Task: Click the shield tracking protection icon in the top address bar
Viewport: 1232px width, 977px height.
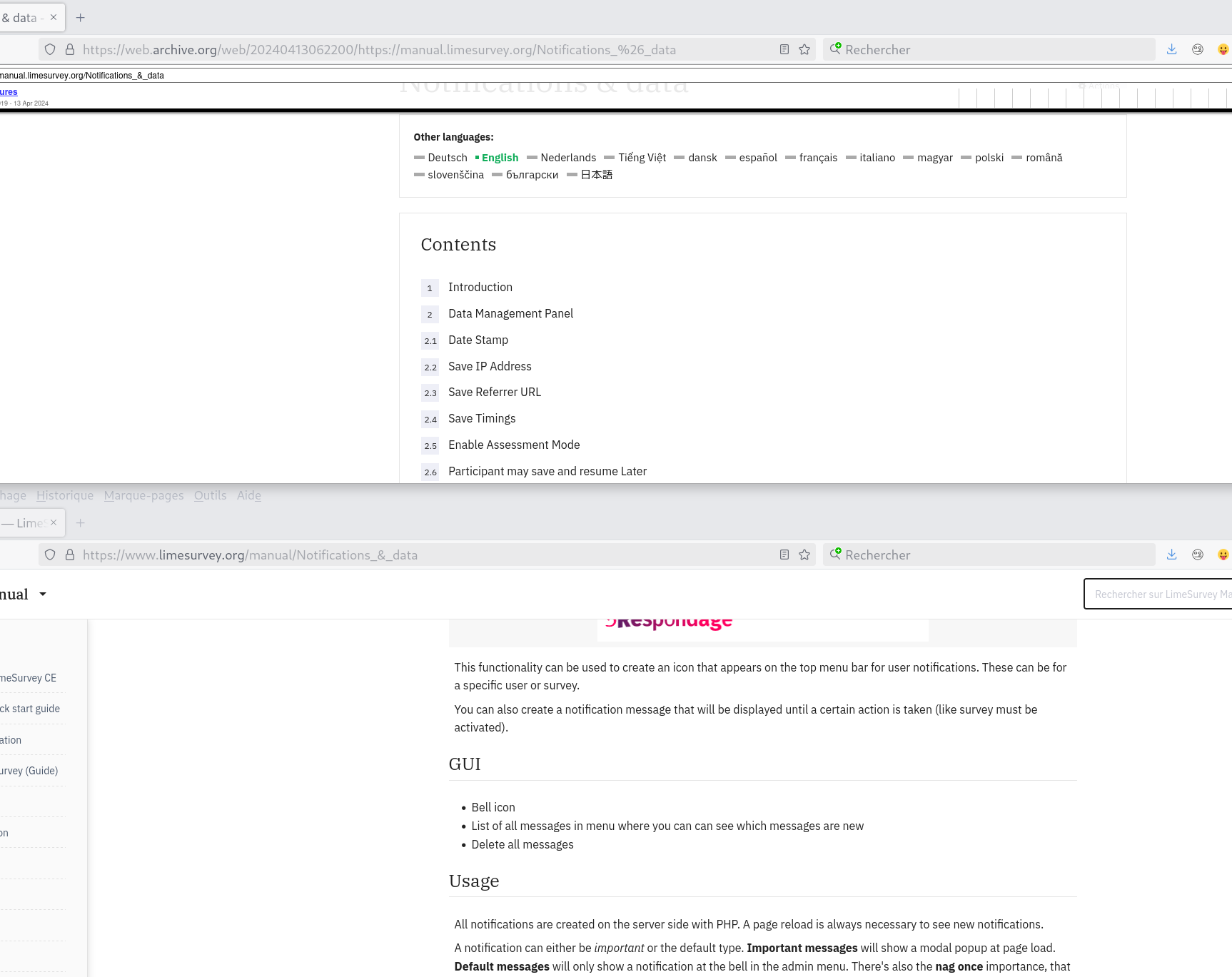Action: point(50,49)
